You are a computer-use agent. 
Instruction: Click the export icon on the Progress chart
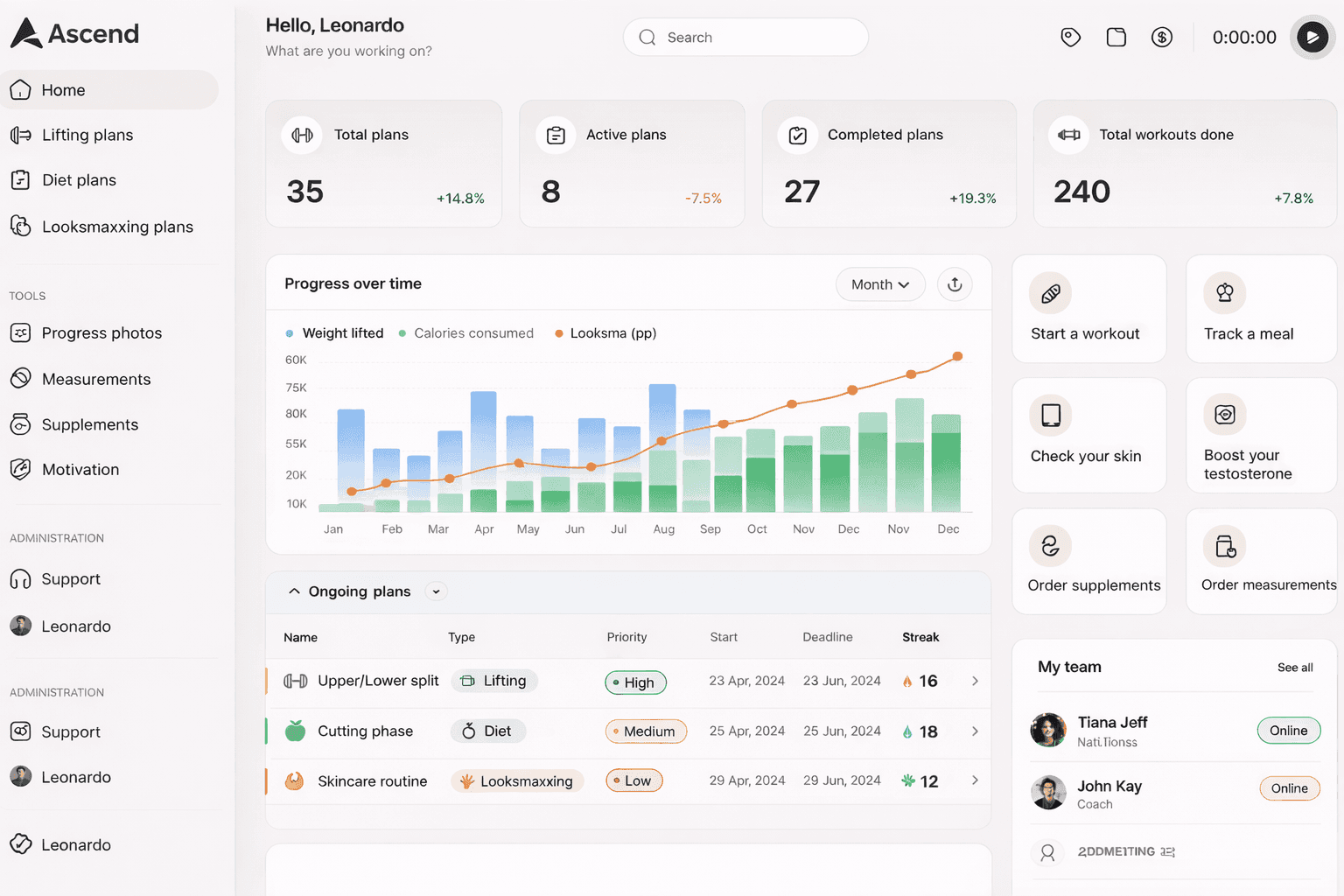tap(955, 284)
